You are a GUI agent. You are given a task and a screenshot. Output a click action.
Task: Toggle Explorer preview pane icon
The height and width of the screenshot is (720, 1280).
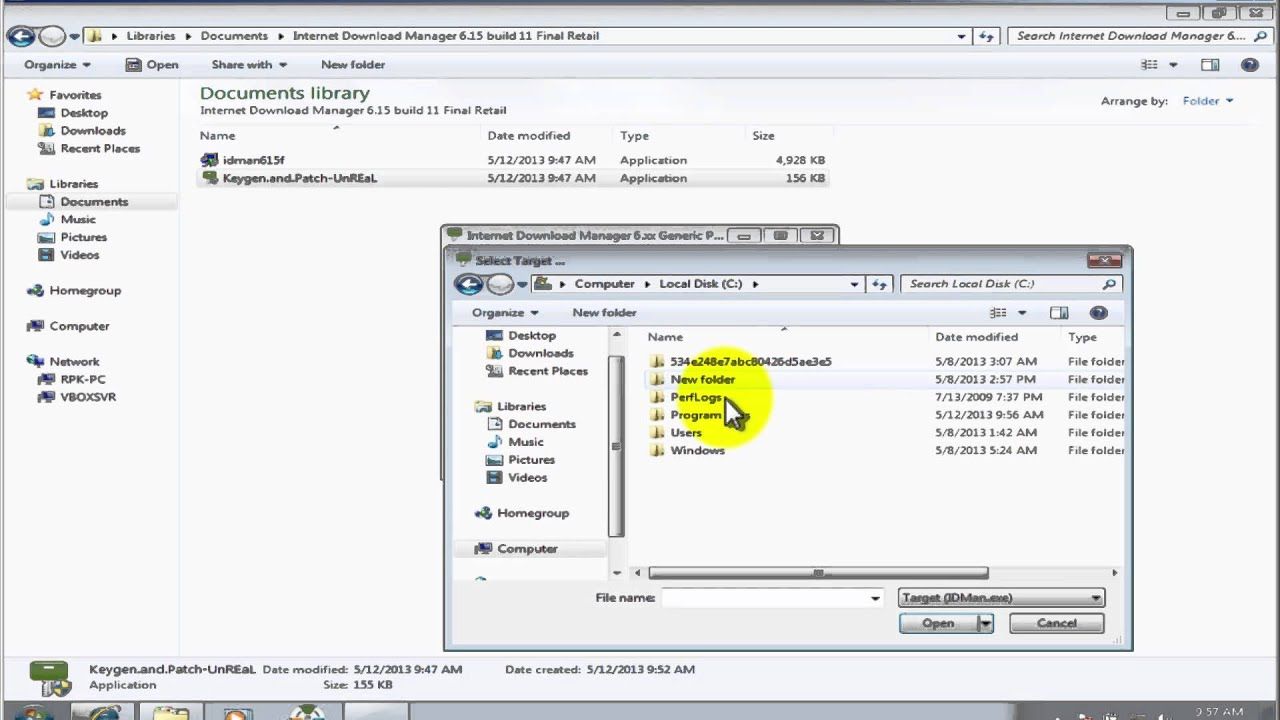(1210, 65)
